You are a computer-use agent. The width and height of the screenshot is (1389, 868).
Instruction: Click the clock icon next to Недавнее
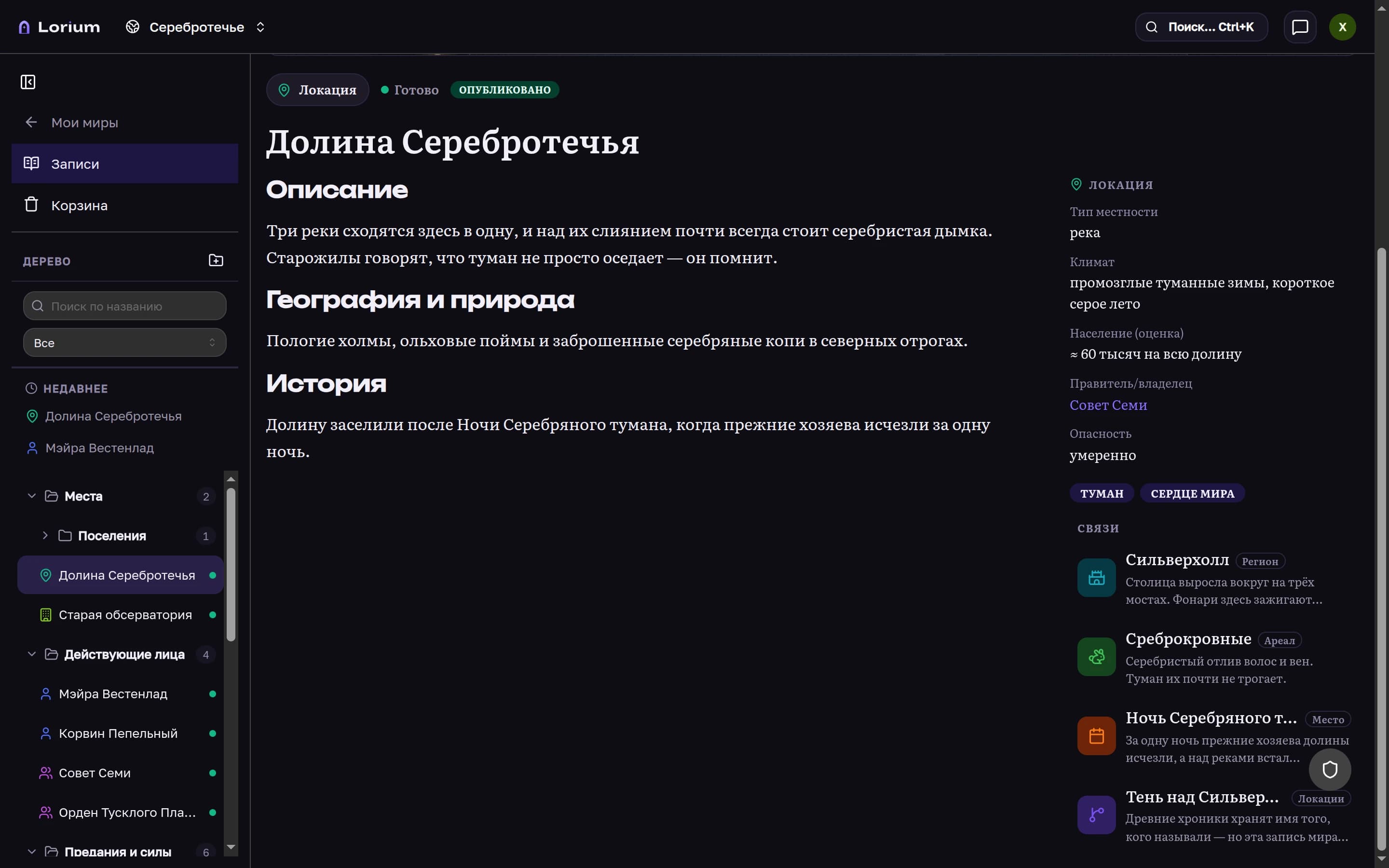31,389
